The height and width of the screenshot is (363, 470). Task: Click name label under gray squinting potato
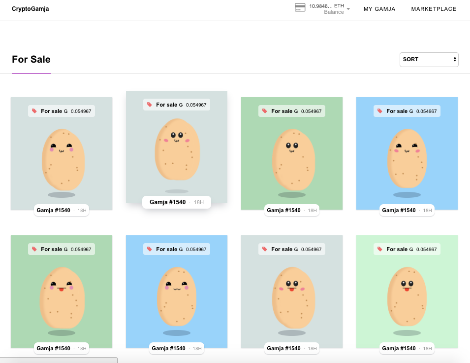point(61,210)
